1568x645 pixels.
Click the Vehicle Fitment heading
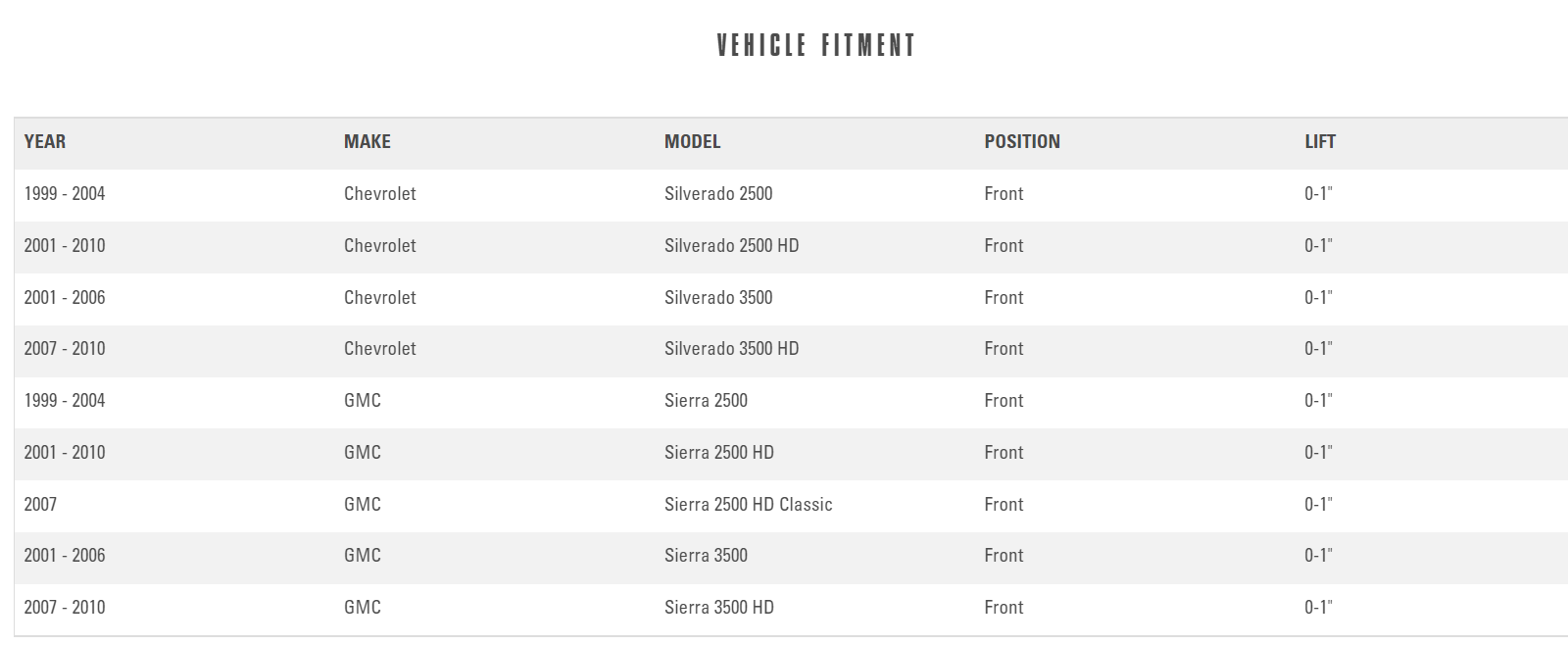point(815,46)
